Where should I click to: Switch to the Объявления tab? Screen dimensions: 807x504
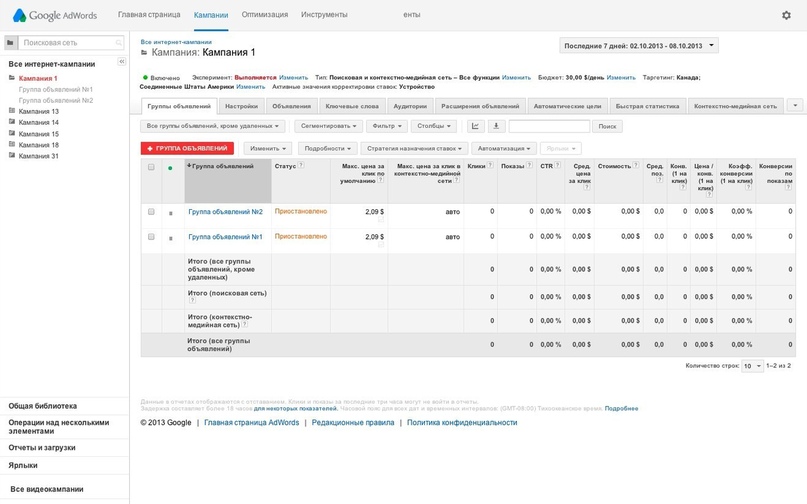[x=291, y=107]
